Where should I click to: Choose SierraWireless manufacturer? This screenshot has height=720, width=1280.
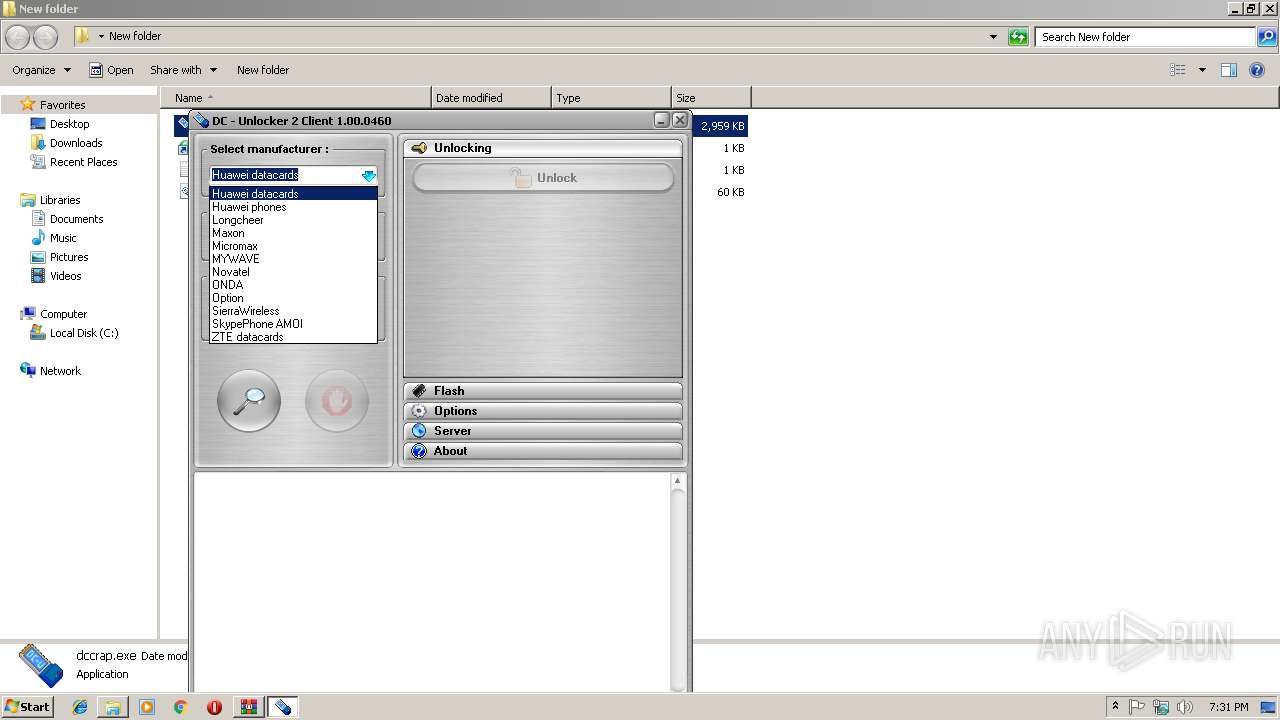tap(293, 311)
